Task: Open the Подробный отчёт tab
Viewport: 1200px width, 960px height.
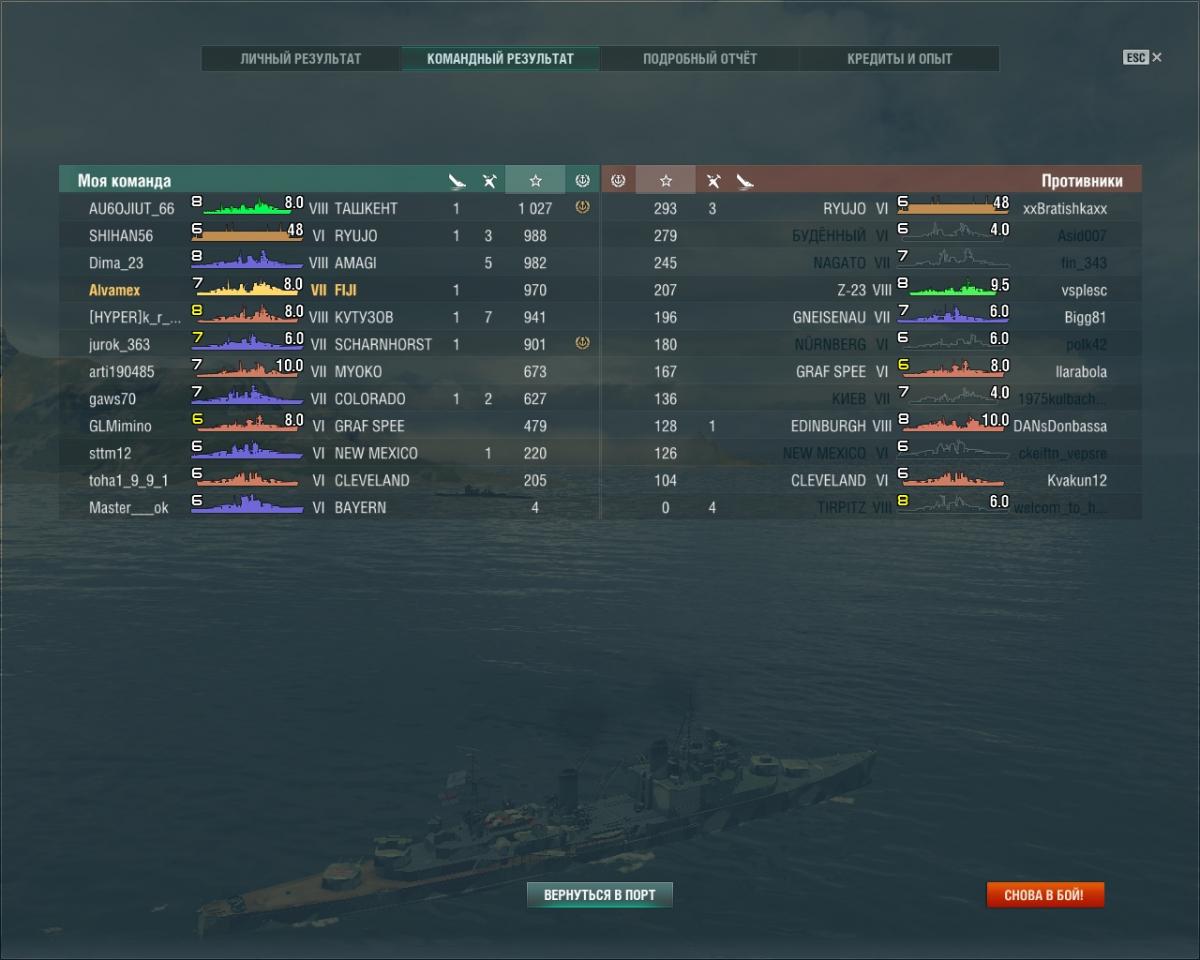Action: [700, 59]
